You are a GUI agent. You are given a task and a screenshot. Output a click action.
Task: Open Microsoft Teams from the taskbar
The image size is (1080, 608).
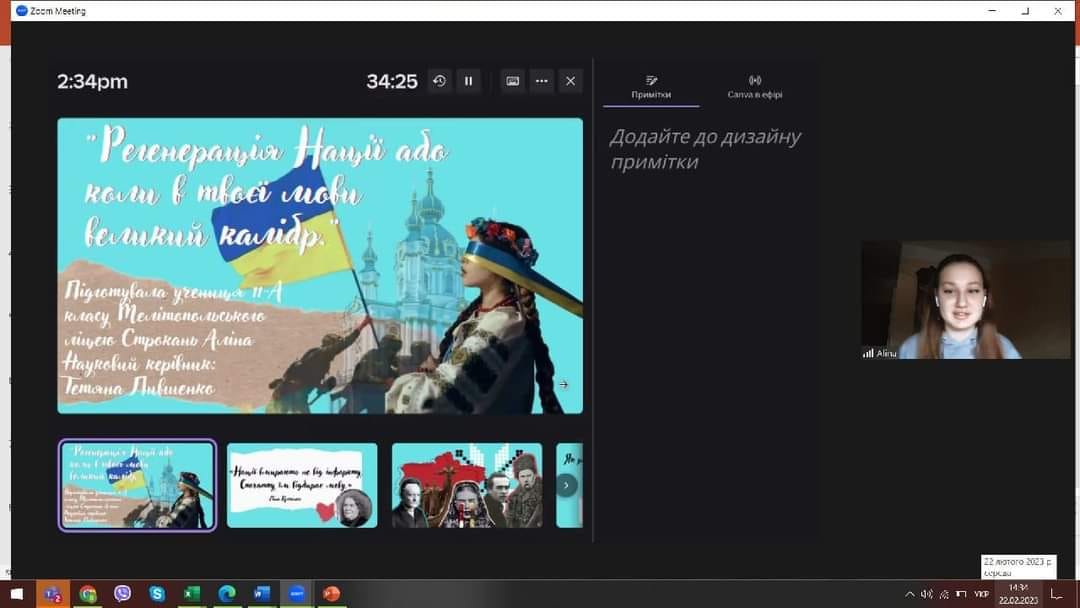pos(52,594)
